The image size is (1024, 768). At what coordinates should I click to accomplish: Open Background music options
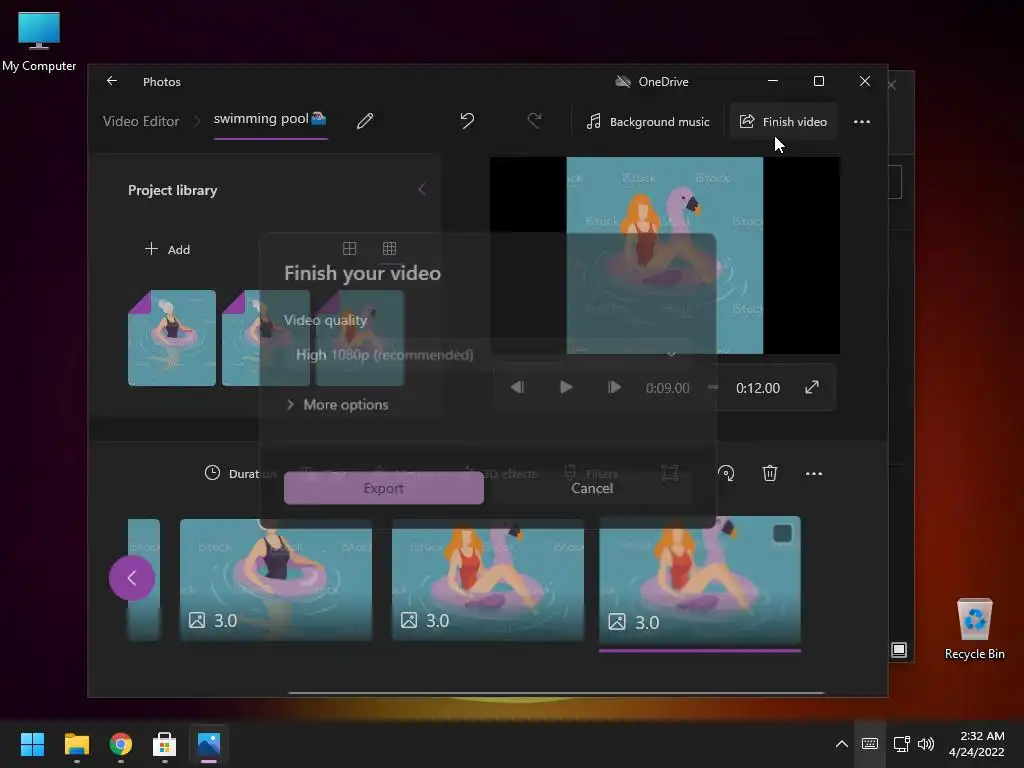coord(647,121)
